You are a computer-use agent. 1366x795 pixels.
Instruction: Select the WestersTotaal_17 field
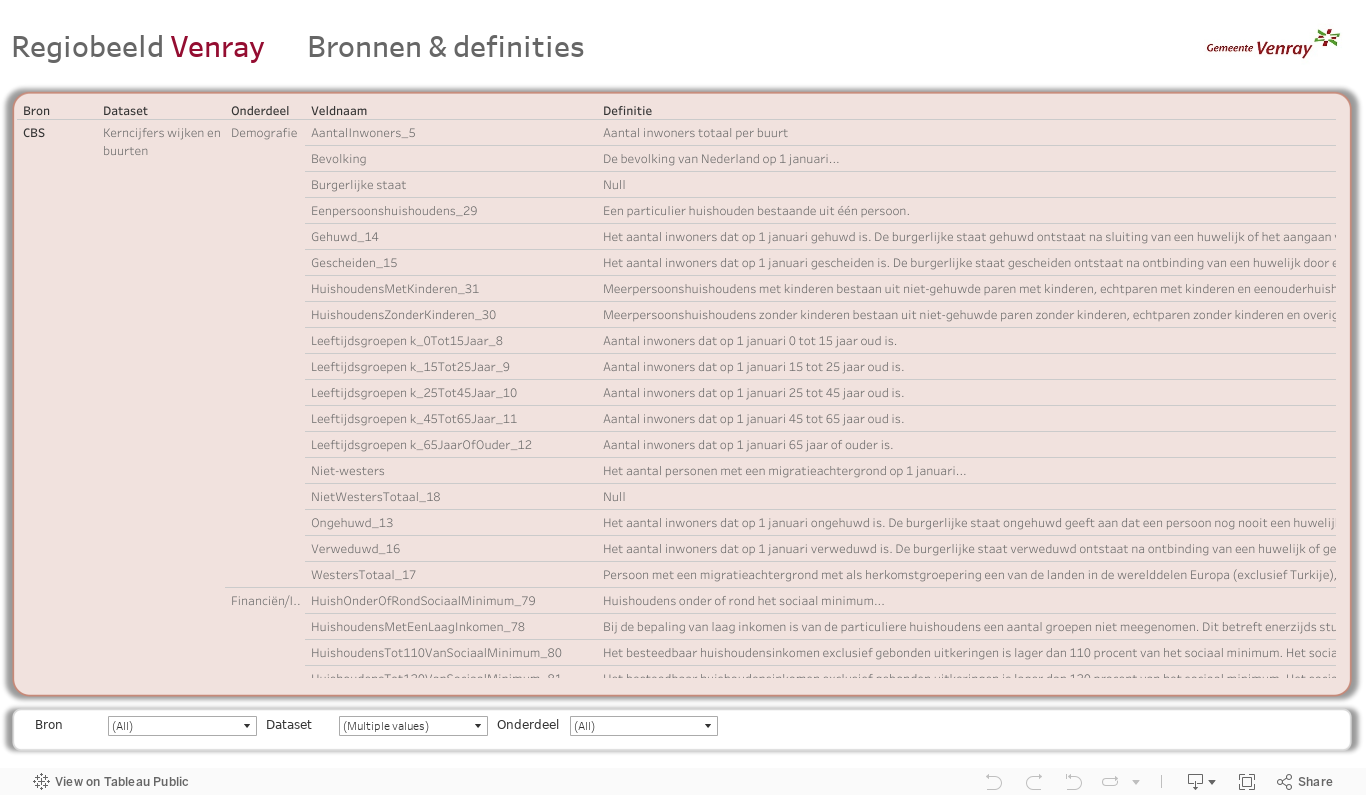(x=363, y=575)
